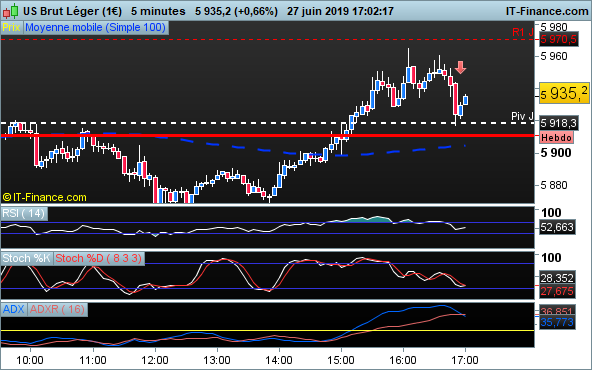Select the Prix legend label
Viewport: 592px width, 370px height.
[12, 28]
